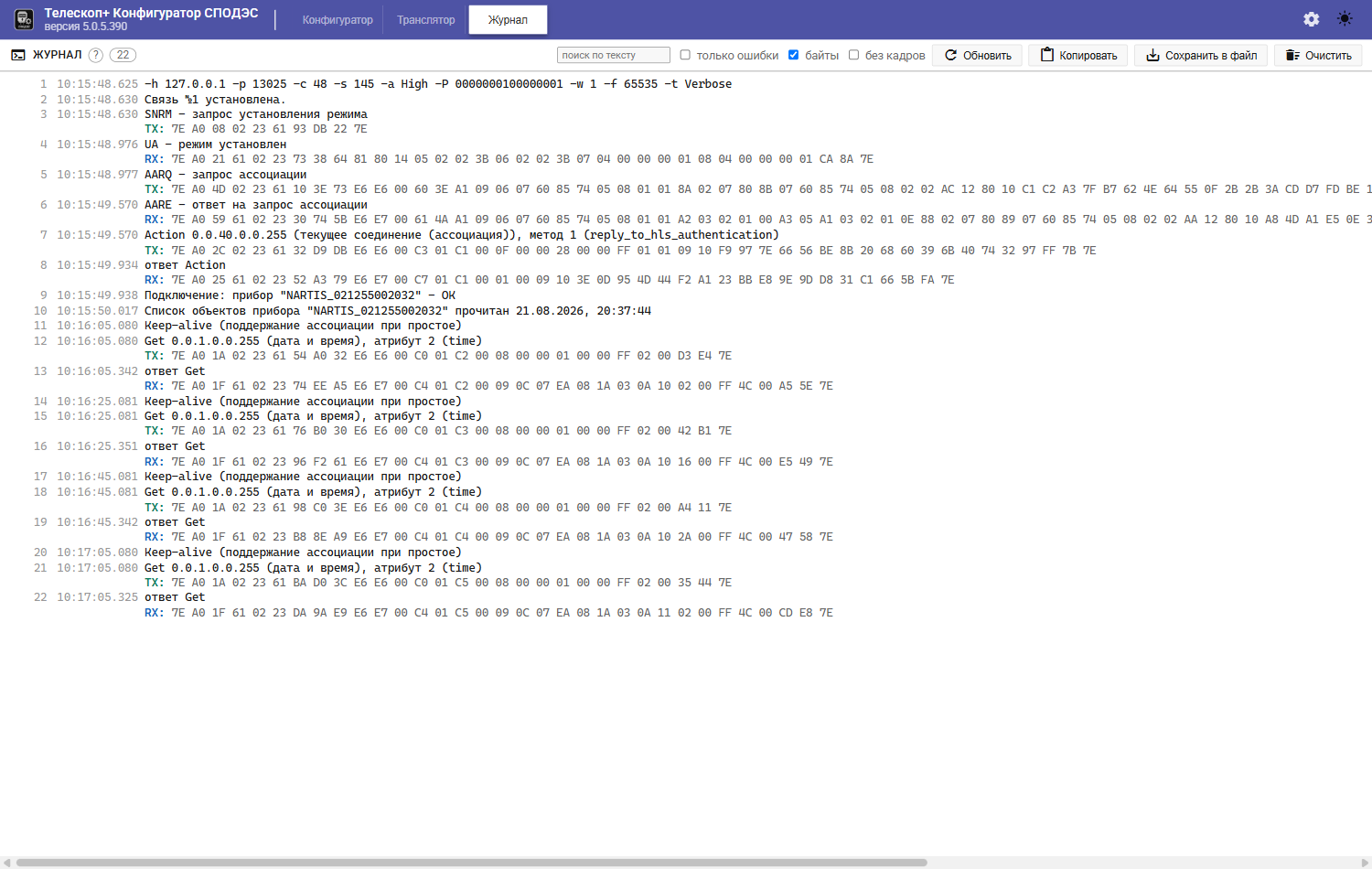Select 'Подключение: прибор NARTIS_021255002032 – OK' line
This screenshot has width=1372, height=869.
pos(300,295)
